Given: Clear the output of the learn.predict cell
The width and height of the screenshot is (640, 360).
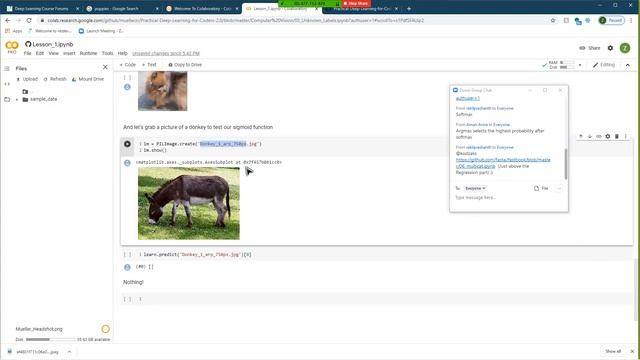Looking at the screenshot, I should tap(127, 267).
